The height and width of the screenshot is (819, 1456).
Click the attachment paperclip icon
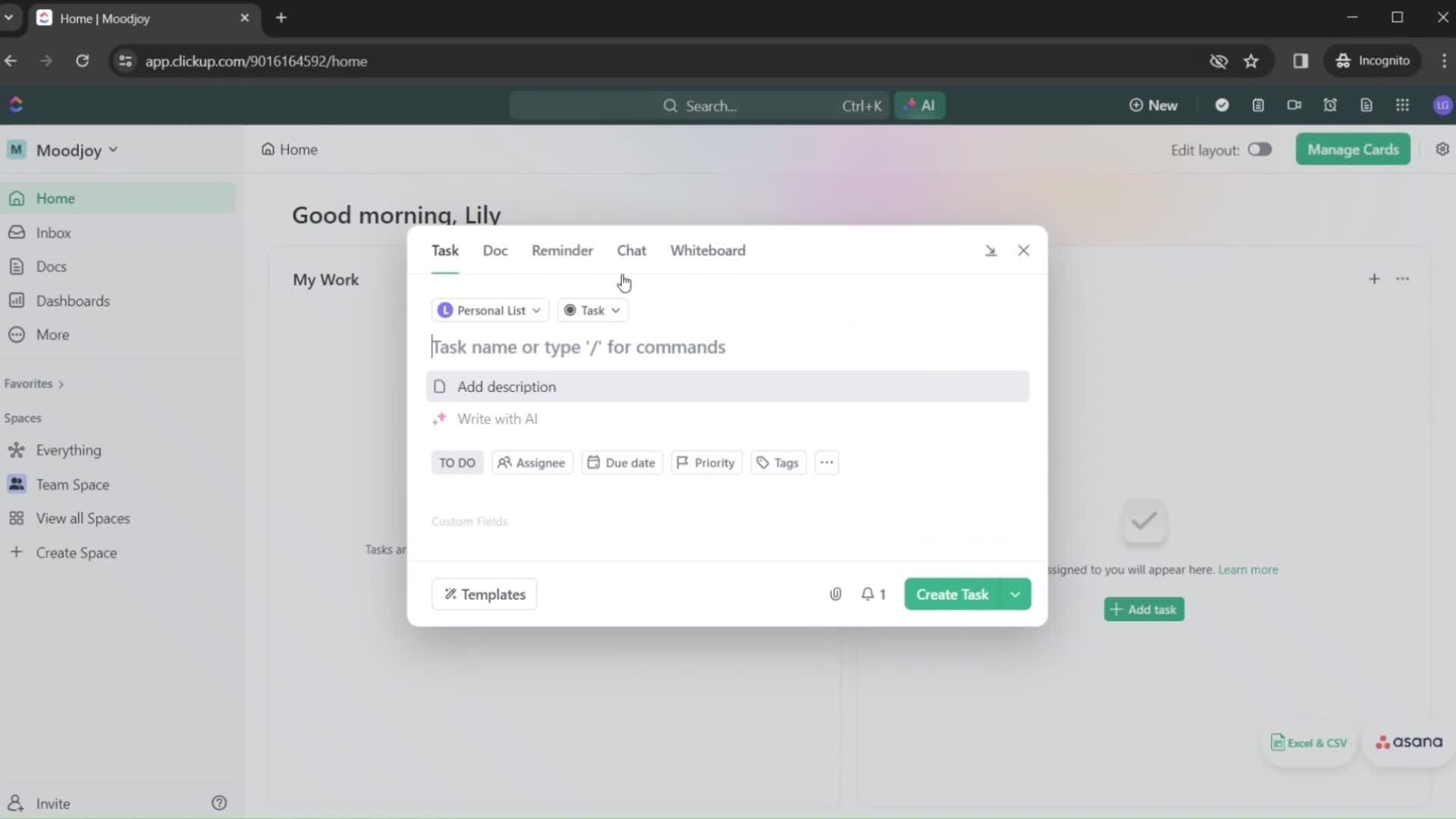(836, 593)
